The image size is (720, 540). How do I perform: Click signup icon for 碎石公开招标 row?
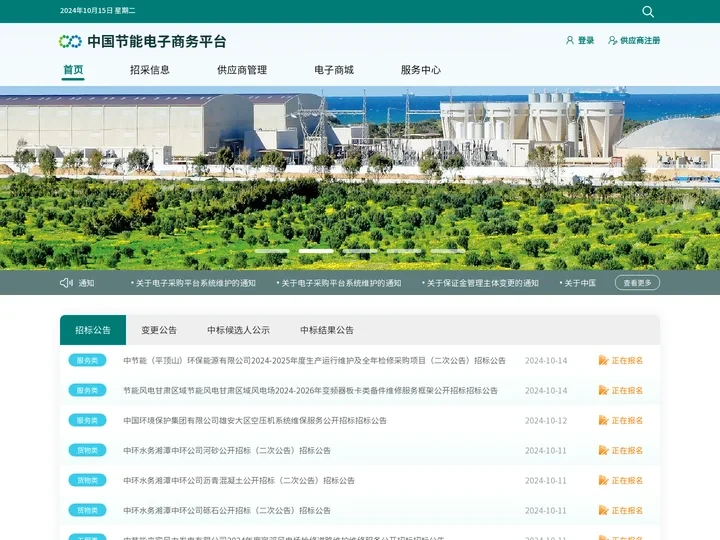[603, 510]
